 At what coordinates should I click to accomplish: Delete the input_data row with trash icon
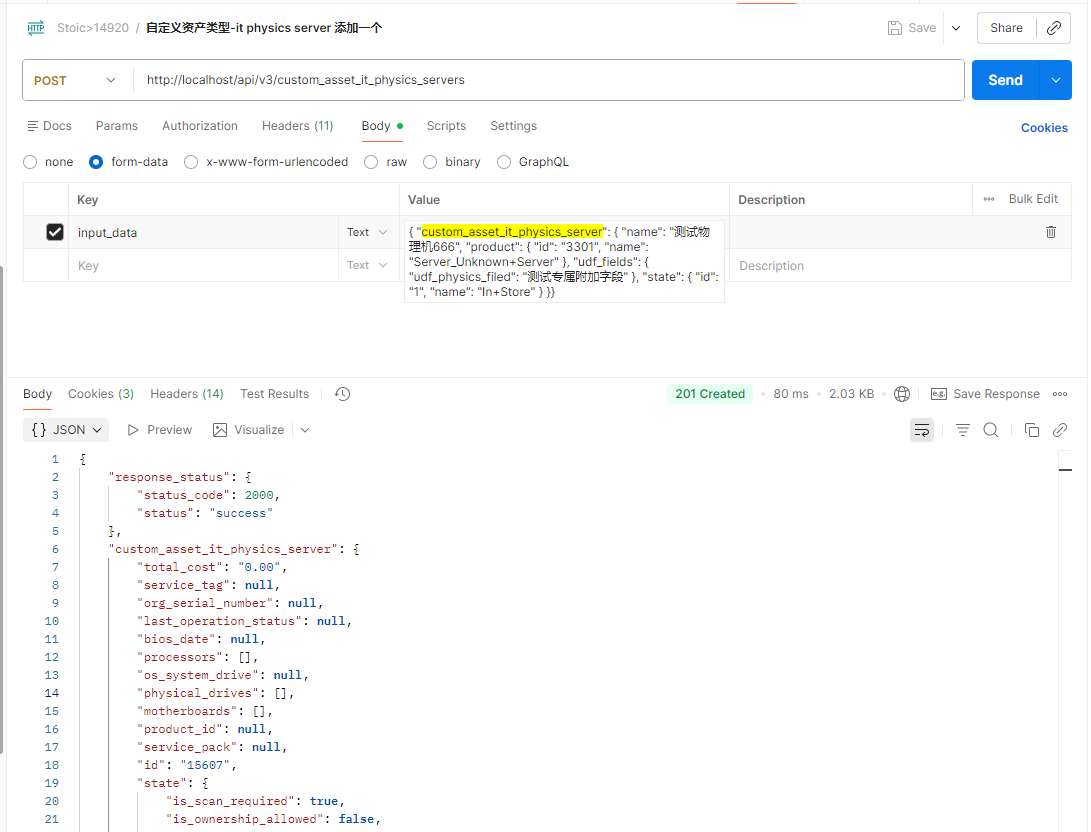[1050, 232]
